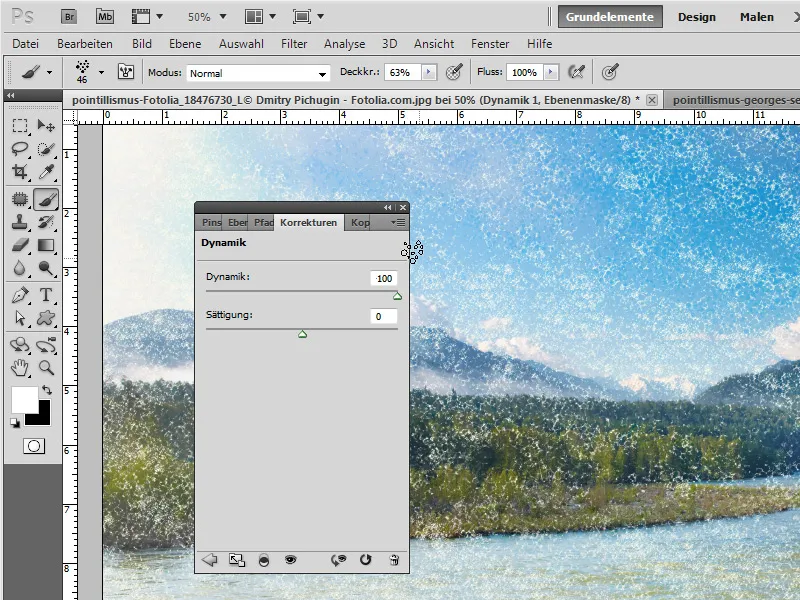Select the Gradient tool
This screenshot has width=800, height=600.
click(x=46, y=245)
